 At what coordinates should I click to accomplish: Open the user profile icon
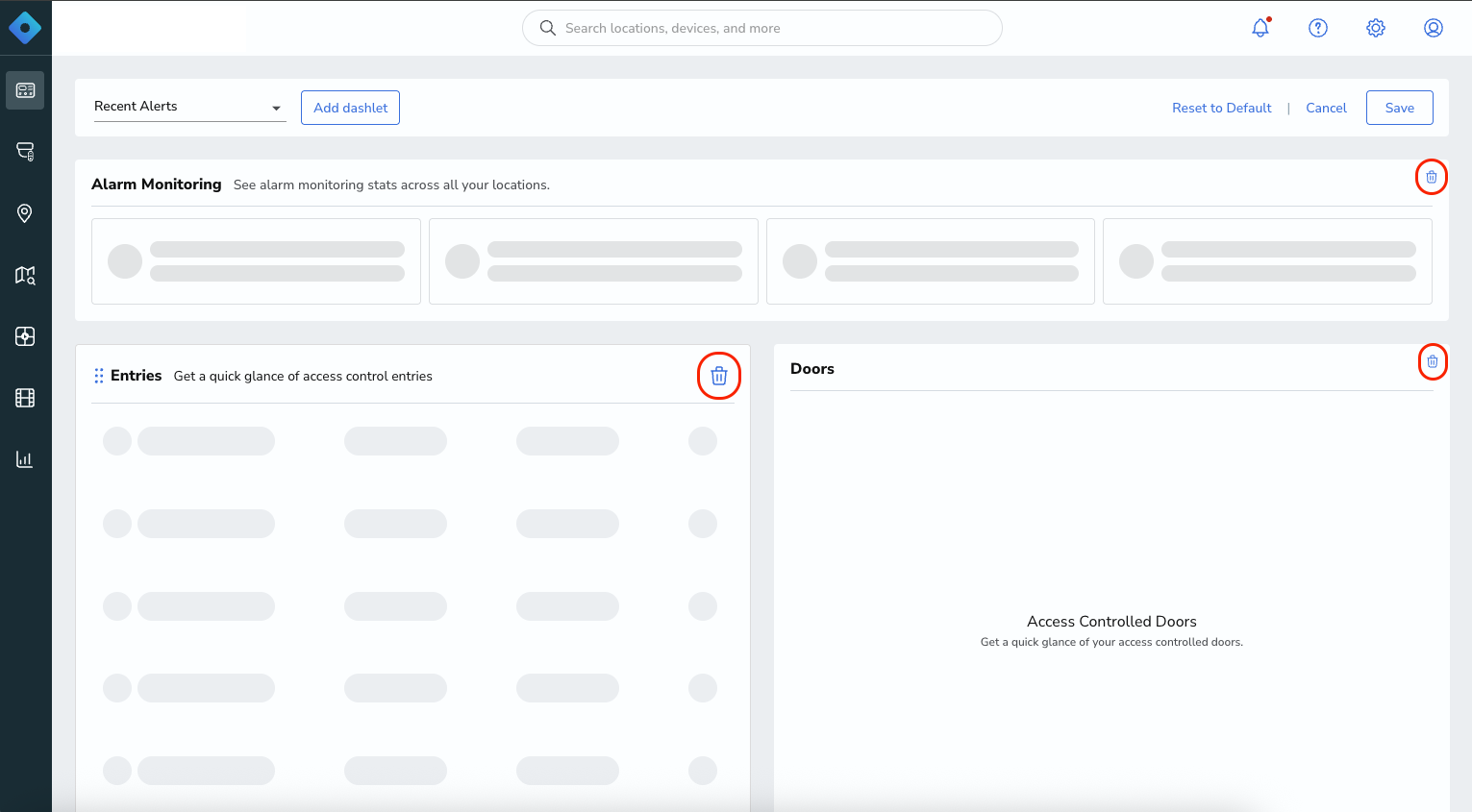[1434, 28]
